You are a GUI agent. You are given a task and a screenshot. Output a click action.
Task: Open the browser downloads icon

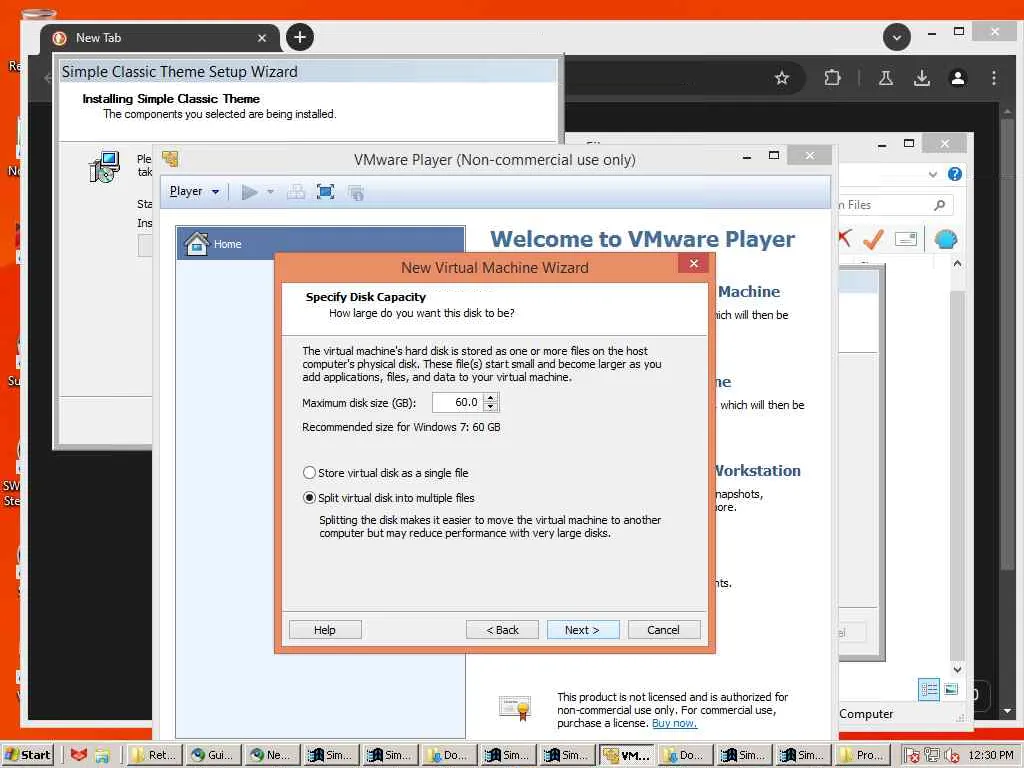tap(921, 78)
